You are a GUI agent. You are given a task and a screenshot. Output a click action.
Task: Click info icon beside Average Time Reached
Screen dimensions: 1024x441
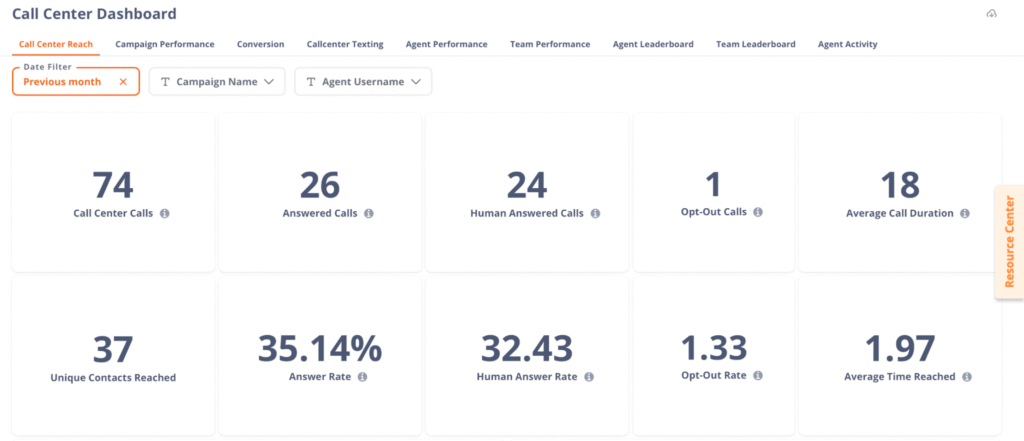967,377
